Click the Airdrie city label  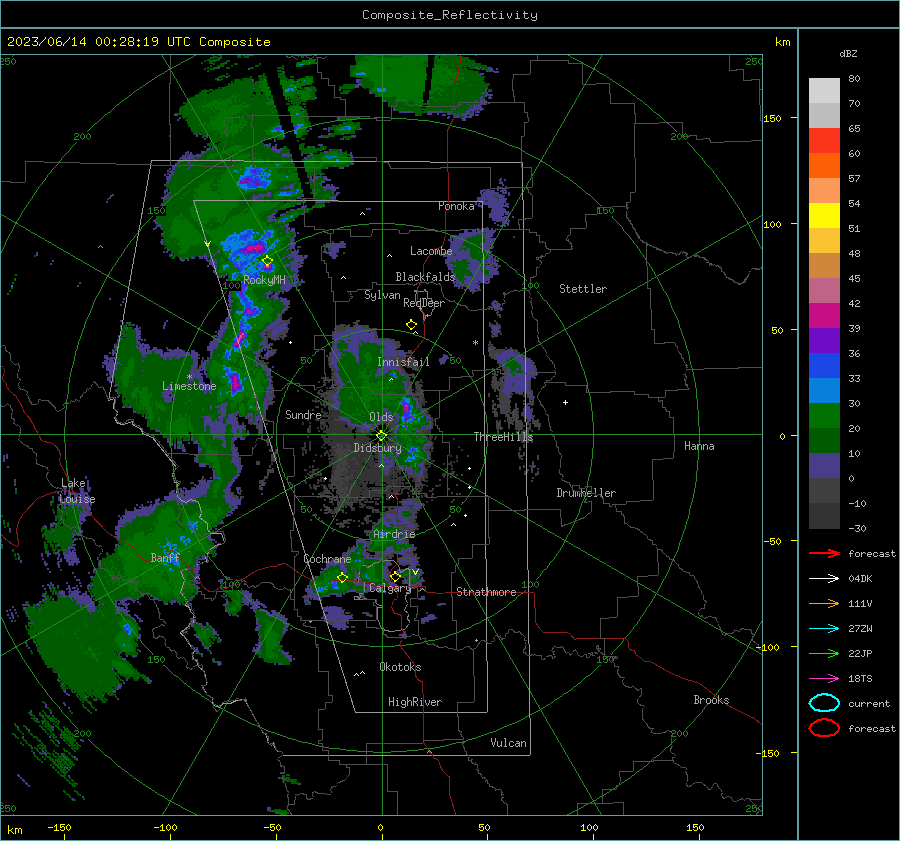(x=394, y=534)
